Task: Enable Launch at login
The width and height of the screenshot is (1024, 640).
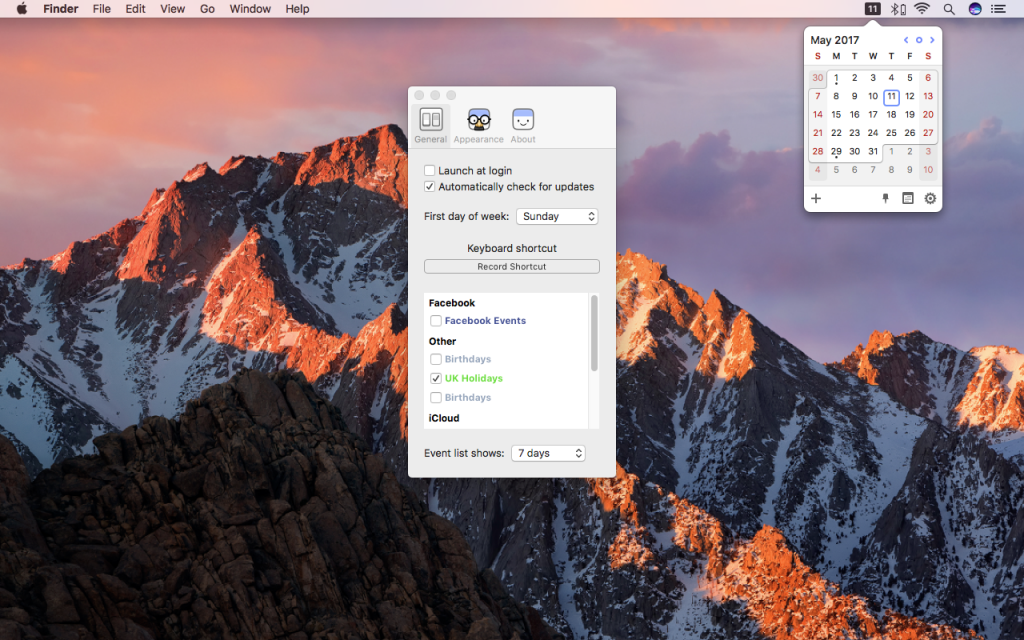Action: 430,170
